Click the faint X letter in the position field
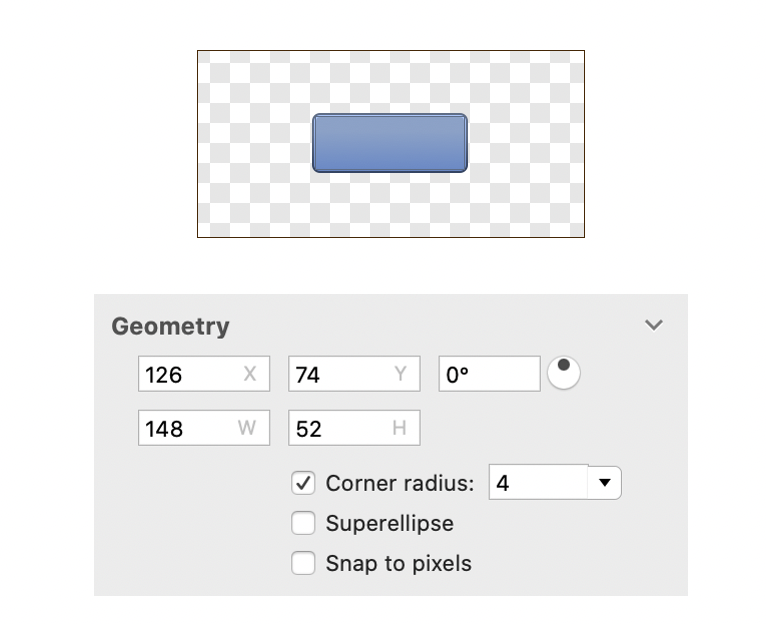 250,375
